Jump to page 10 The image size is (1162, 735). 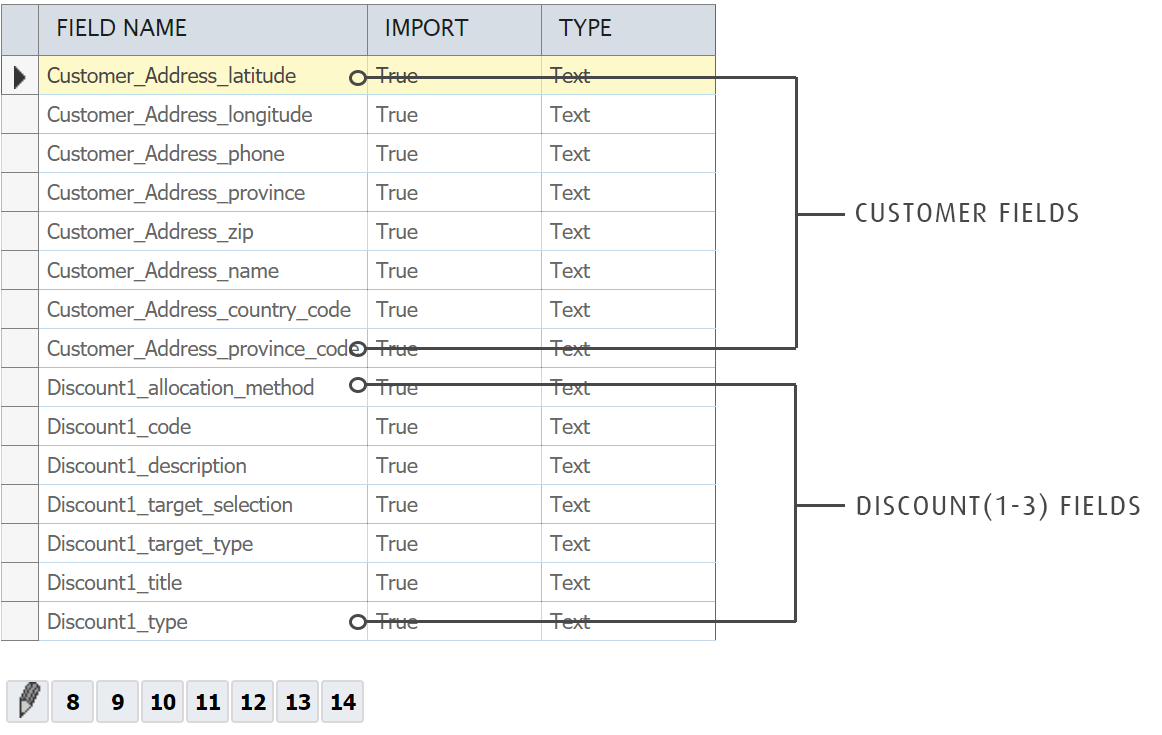click(x=163, y=702)
